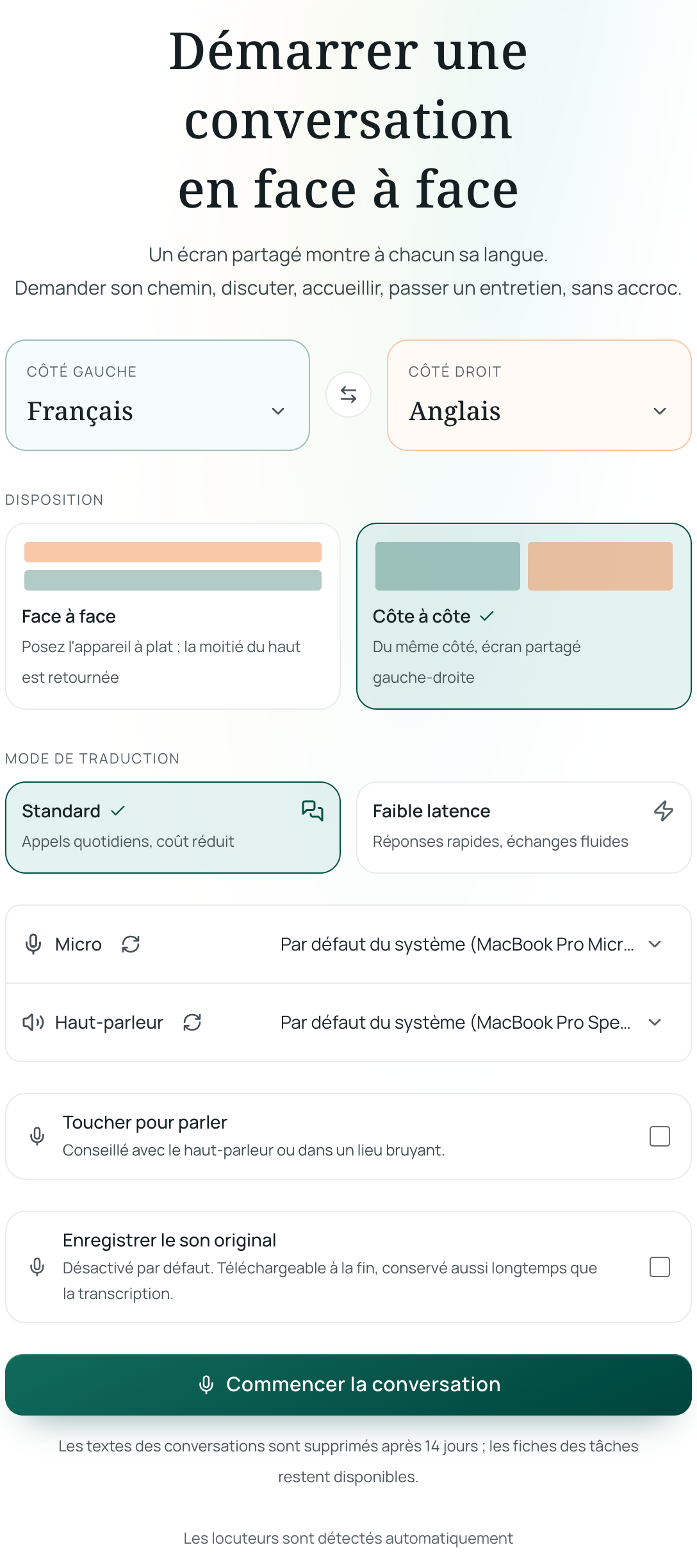This screenshot has height=1568, width=697.
Task: Refresh the Micro device list
Action: (131, 944)
